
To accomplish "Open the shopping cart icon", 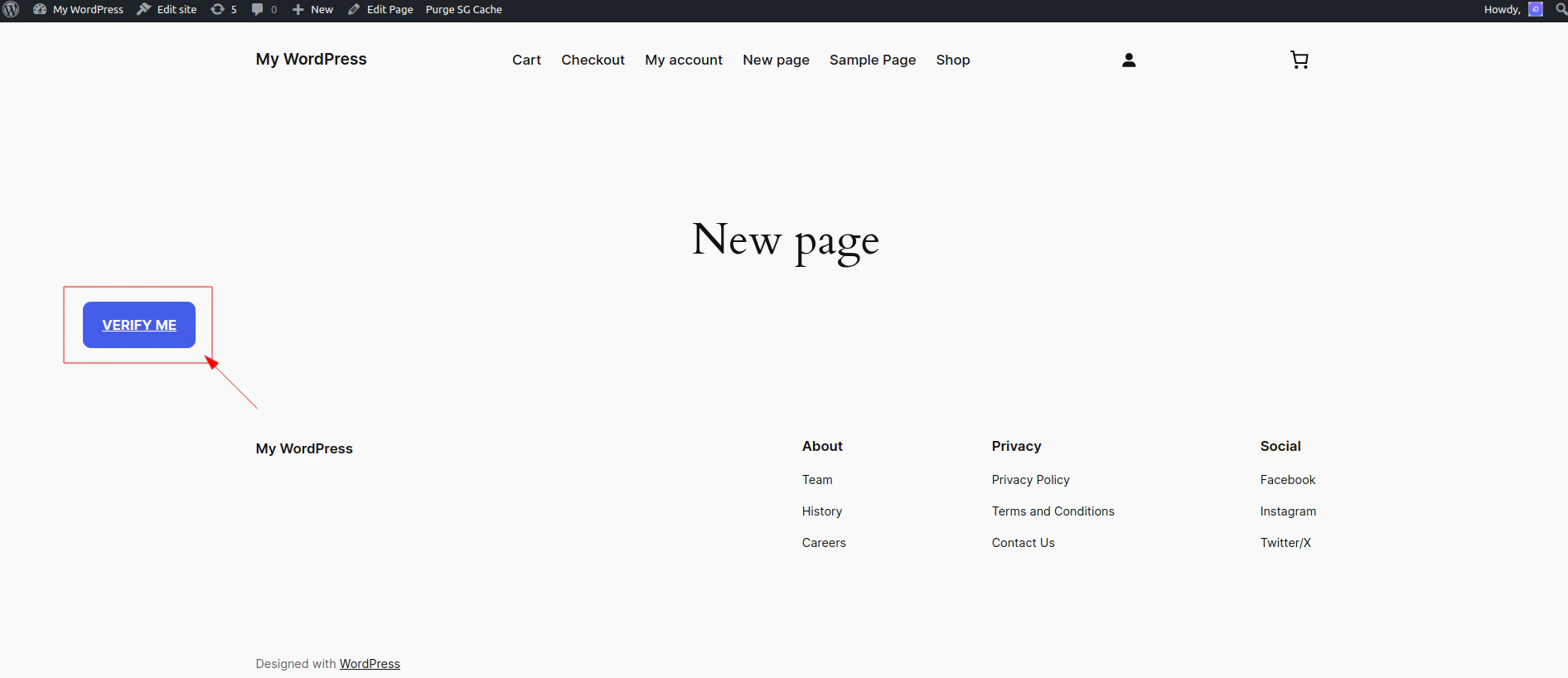I will pos(1299,60).
